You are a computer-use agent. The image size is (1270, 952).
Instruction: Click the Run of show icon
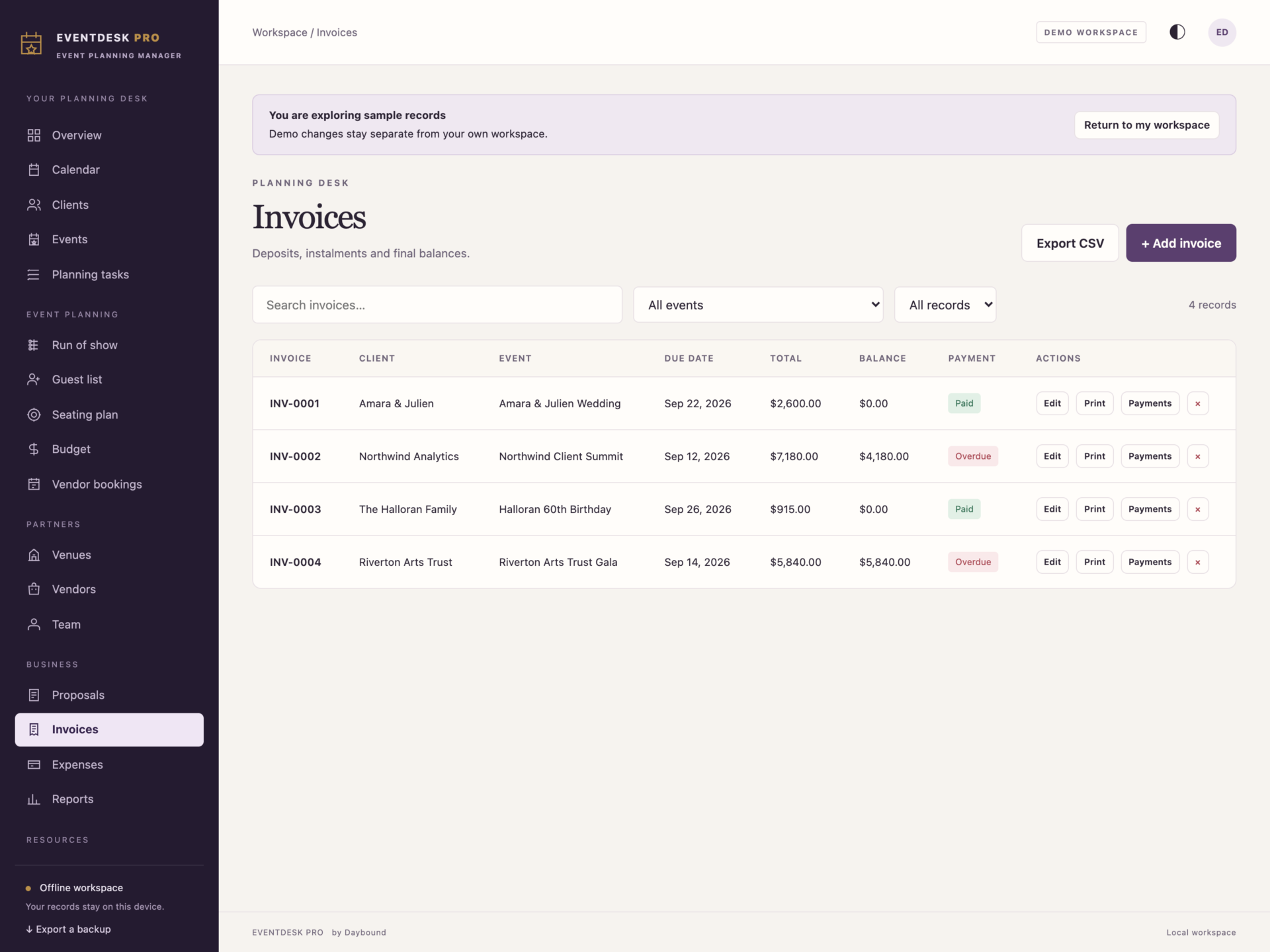pos(34,345)
